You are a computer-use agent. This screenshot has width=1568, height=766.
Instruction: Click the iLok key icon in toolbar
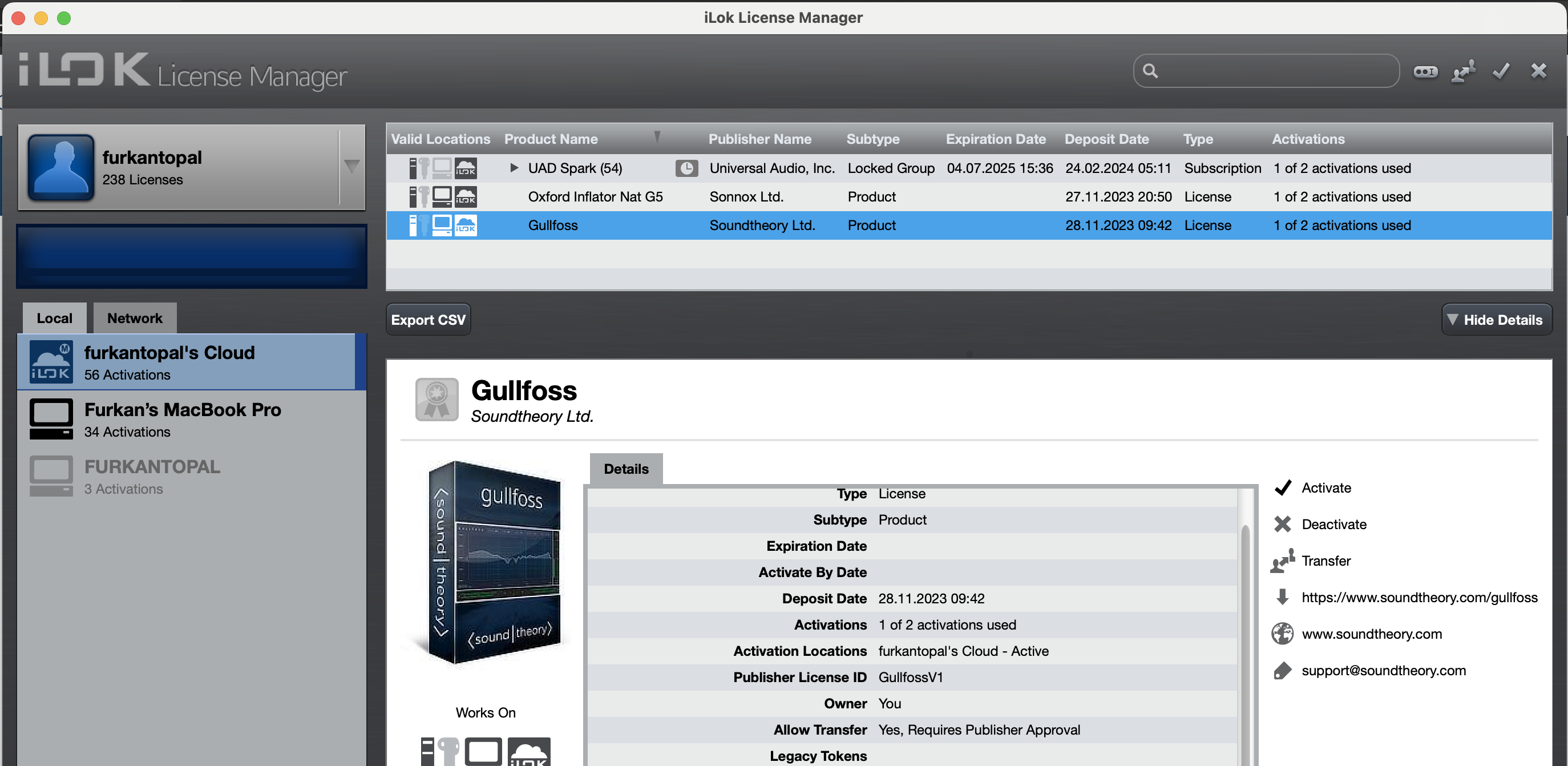click(x=1425, y=71)
